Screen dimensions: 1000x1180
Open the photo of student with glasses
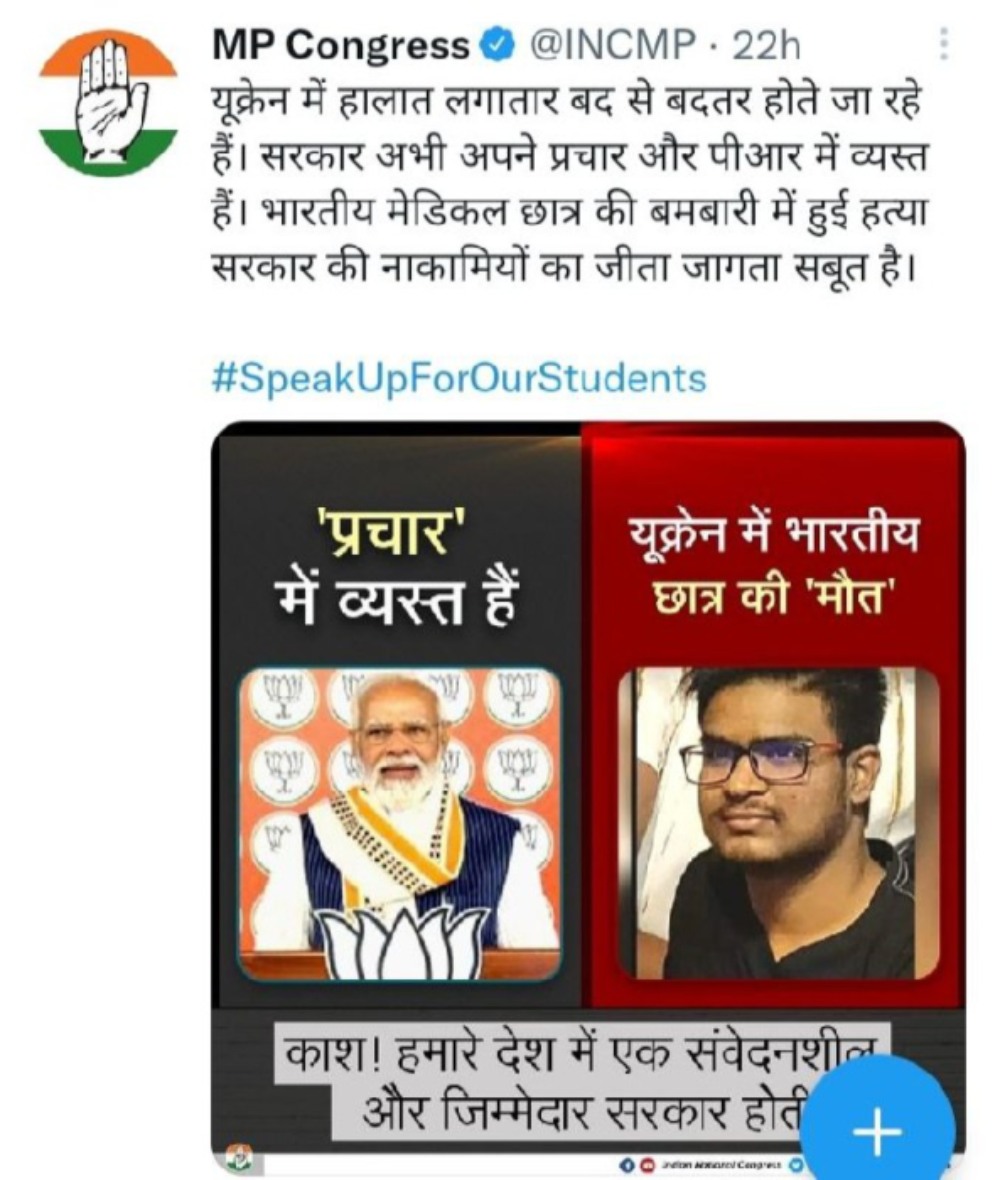point(778,823)
